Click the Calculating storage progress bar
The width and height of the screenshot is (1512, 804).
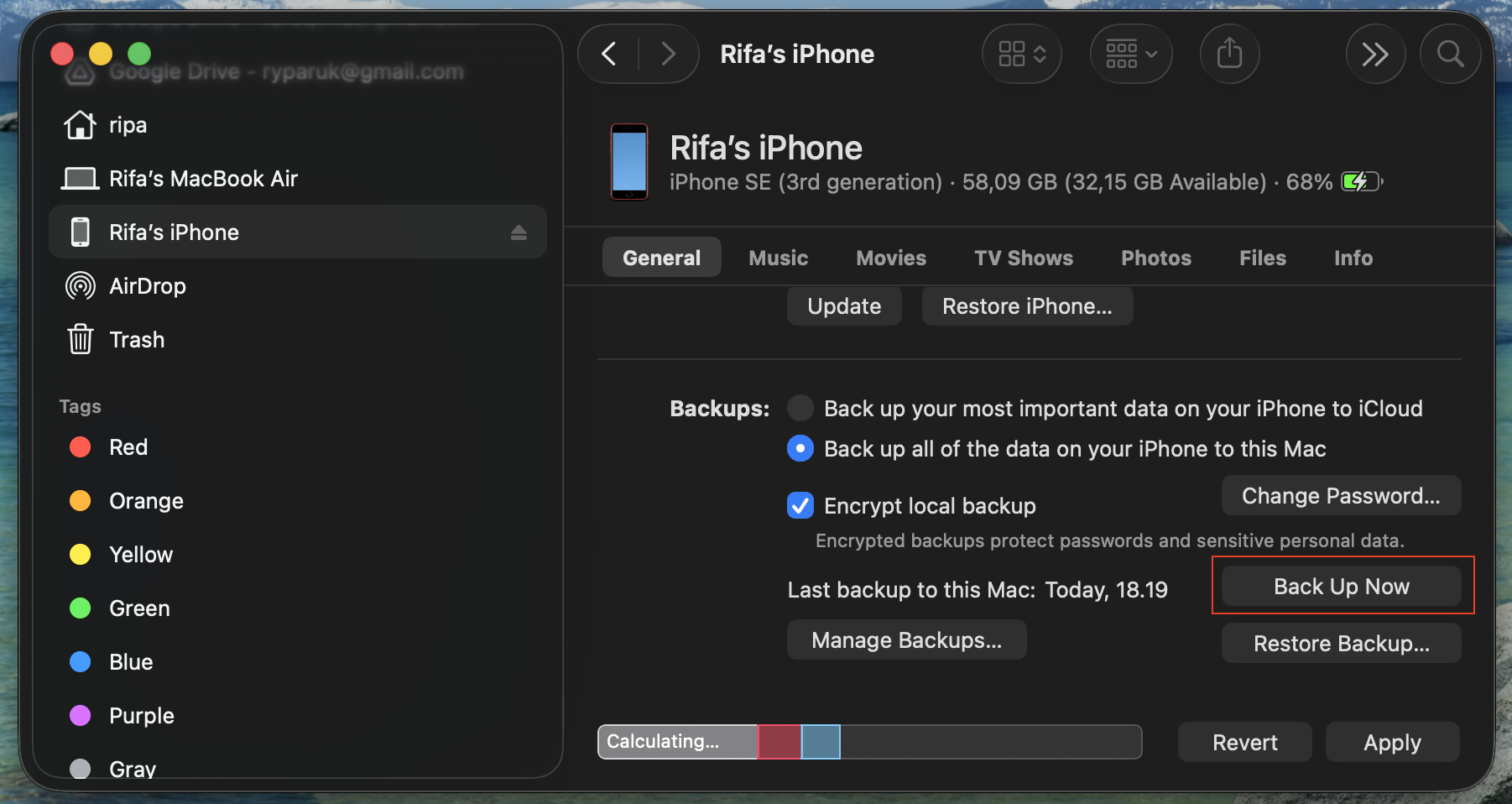(x=868, y=742)
